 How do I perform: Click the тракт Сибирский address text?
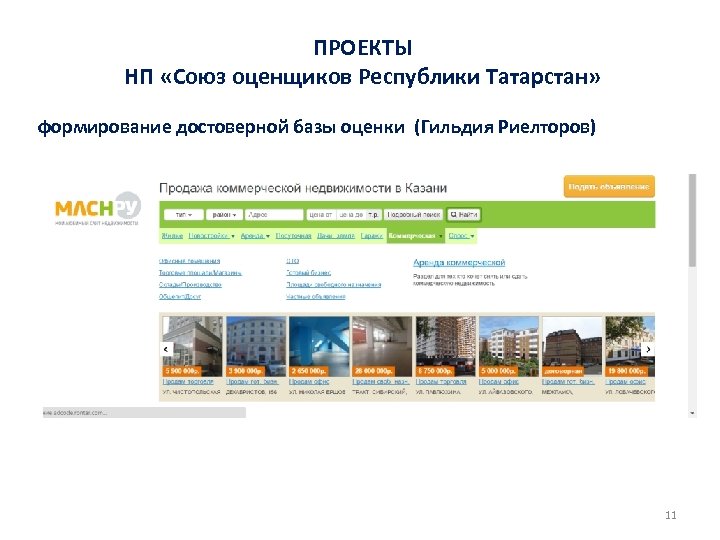[380, 392]
